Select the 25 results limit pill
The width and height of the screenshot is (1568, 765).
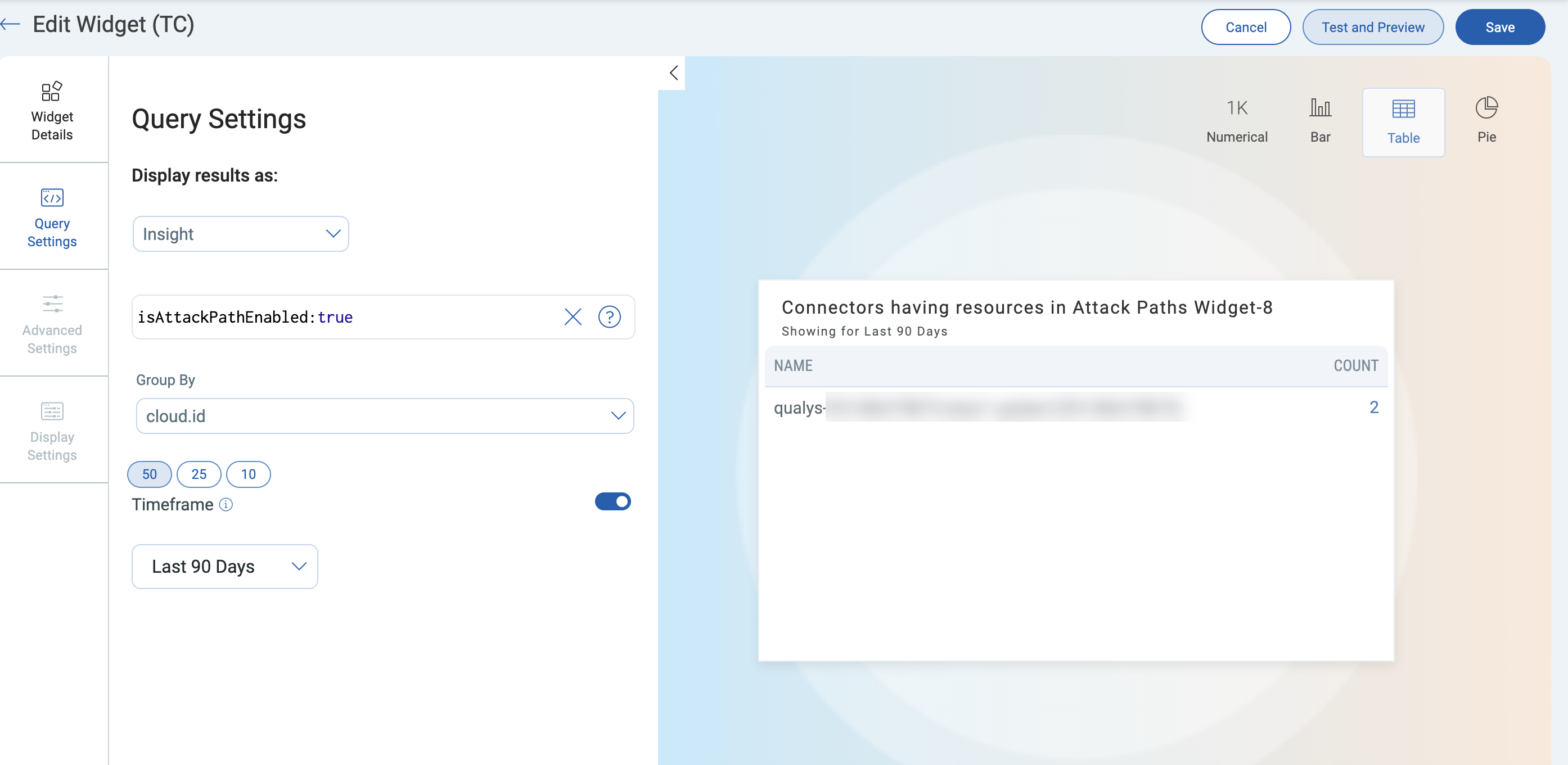(x=199, y=474)
